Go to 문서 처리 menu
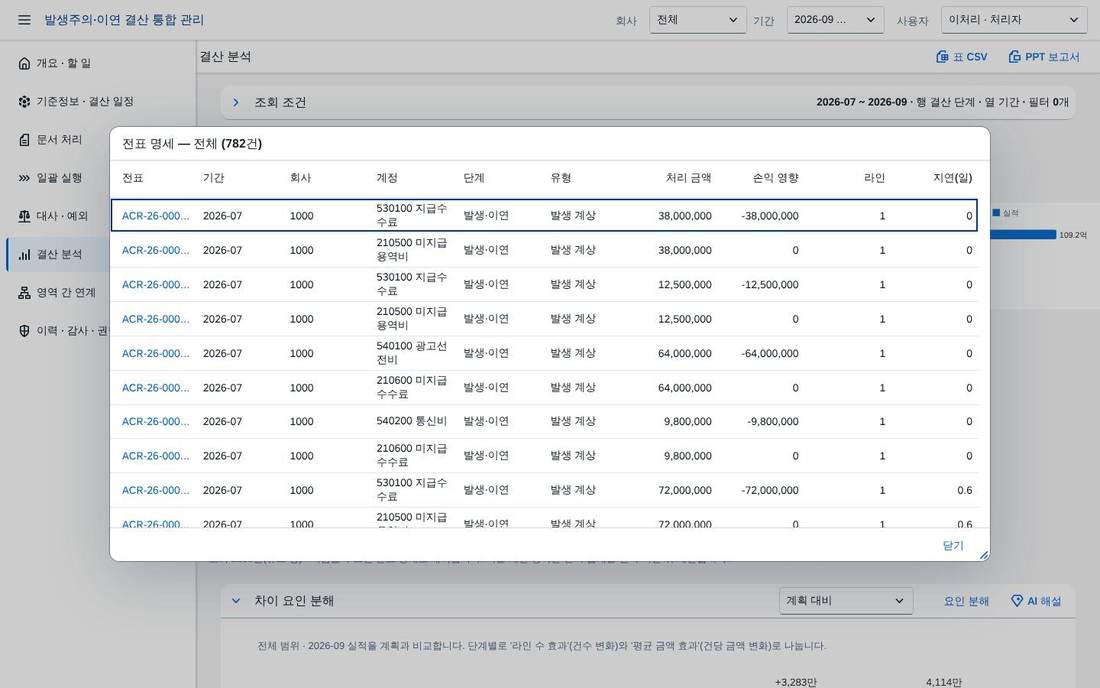 coord(58,140)
